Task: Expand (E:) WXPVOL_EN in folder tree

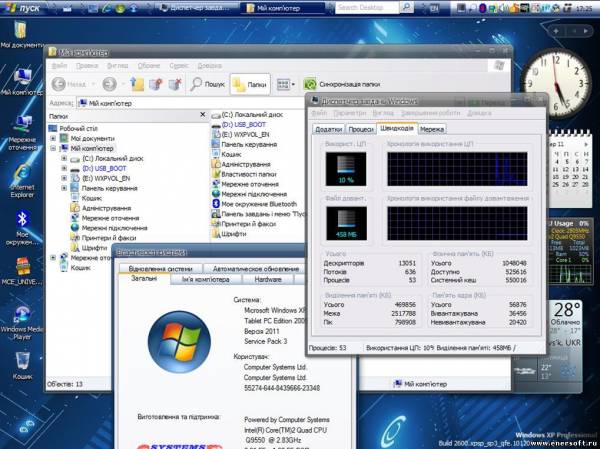Action: click(64, 178)
